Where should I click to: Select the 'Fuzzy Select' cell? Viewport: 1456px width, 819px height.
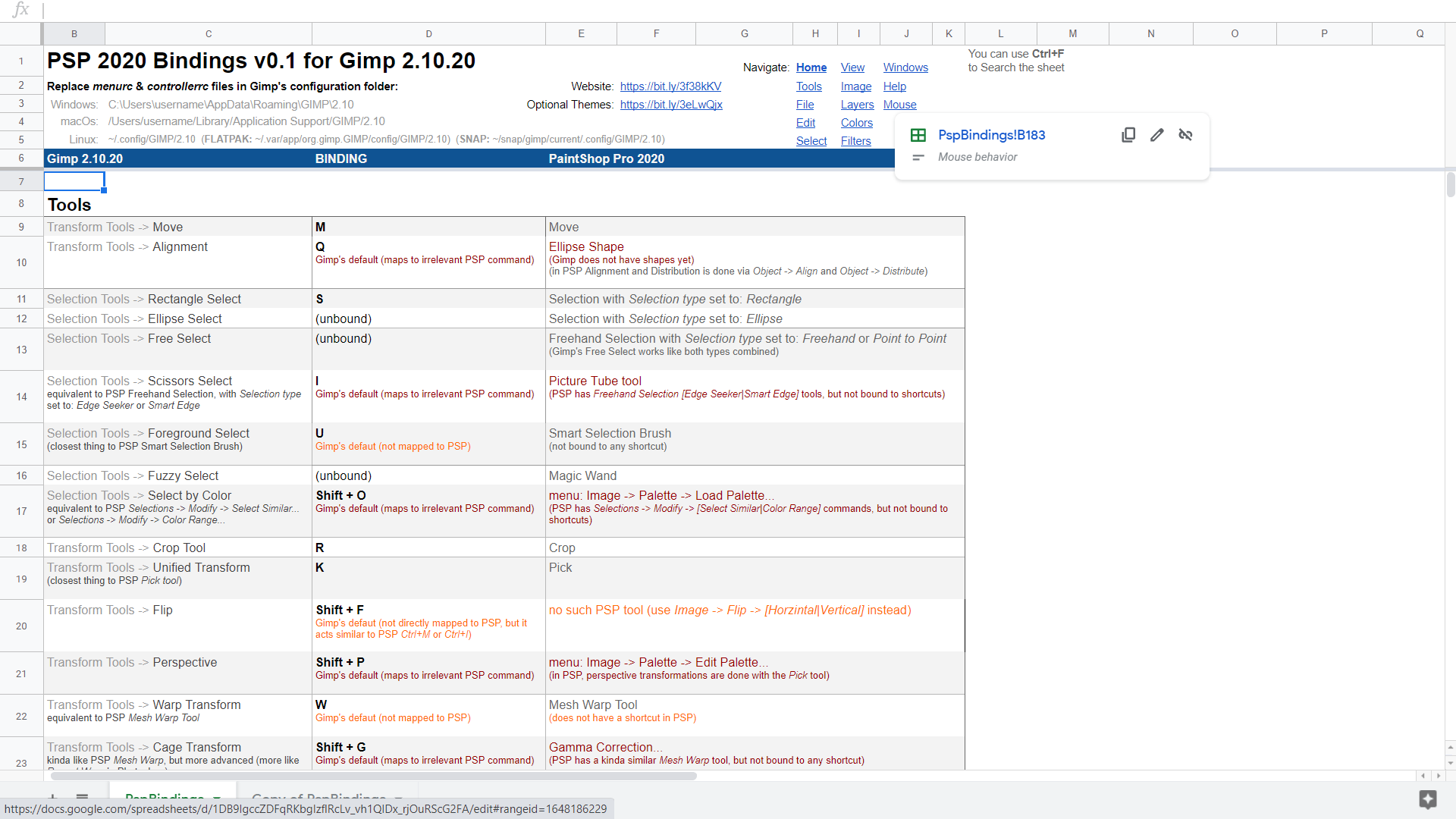pos(178,475)
